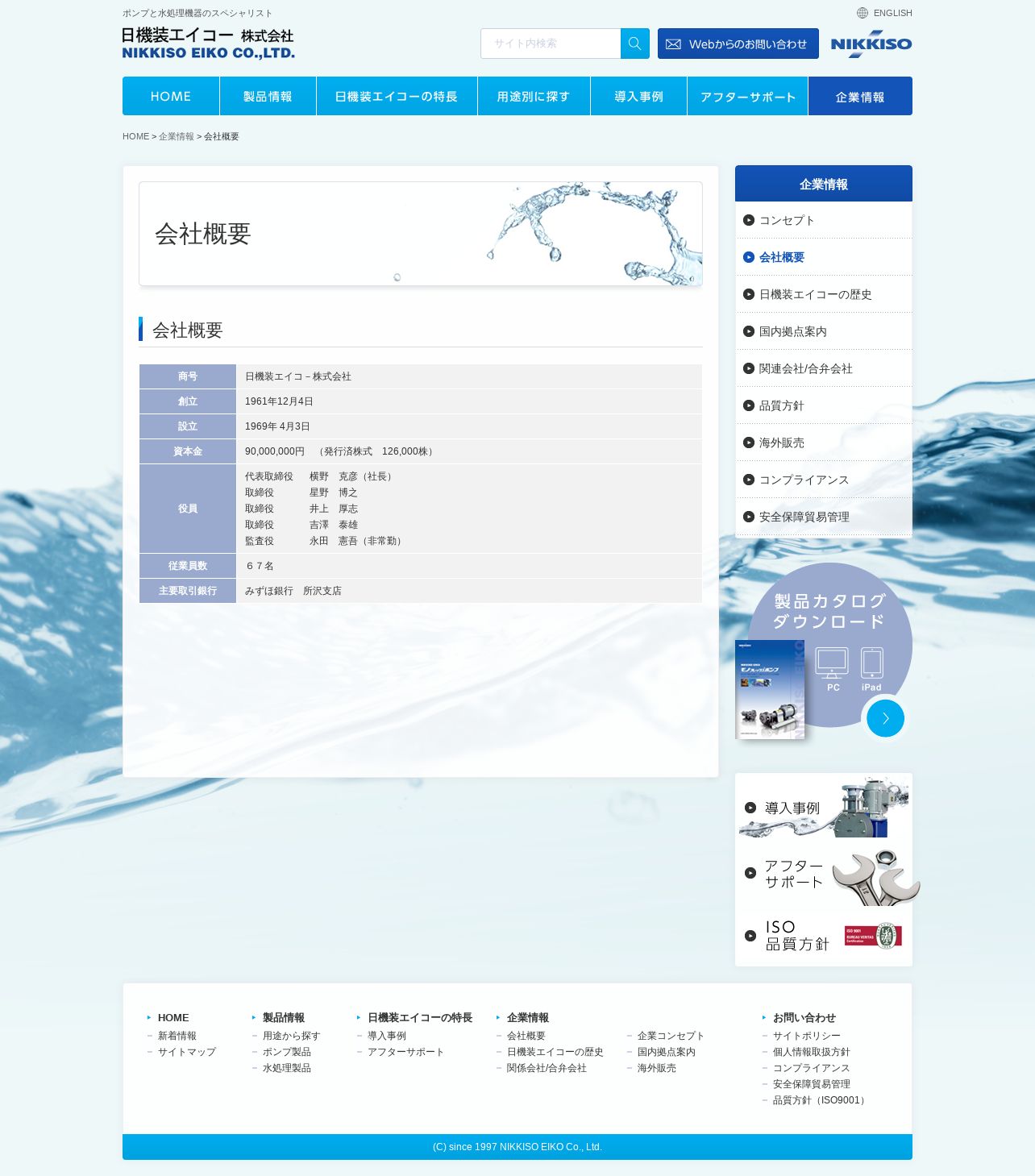
Task: Click the footer 企業コンセプト link
Action: point(671,1036)
